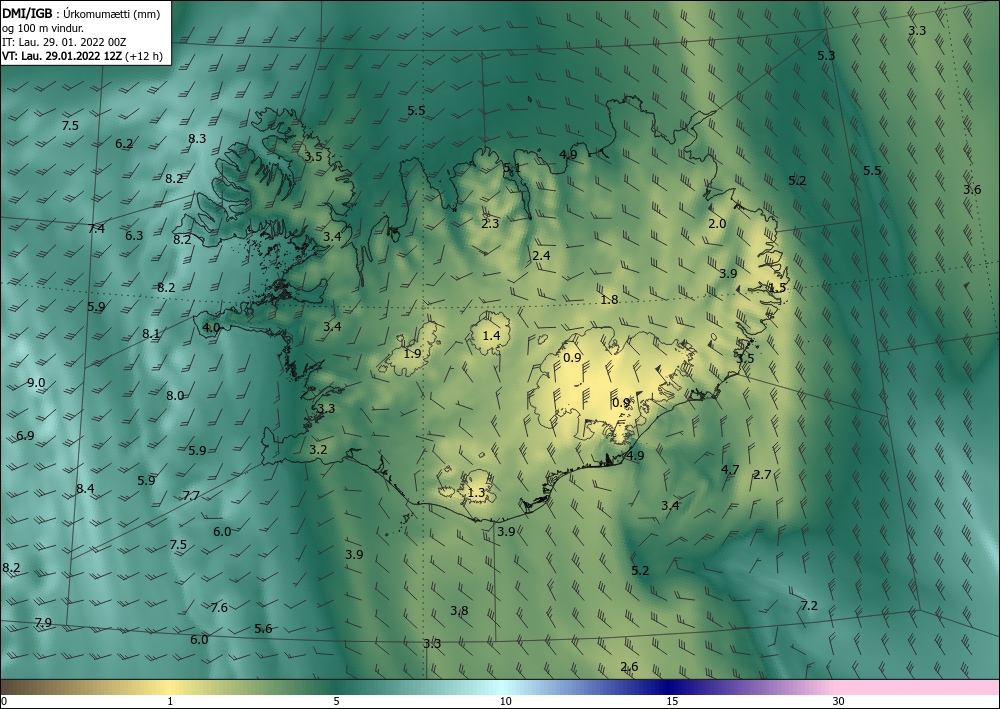The width and height of the screenshot is (1000, 709).
Task: Click the 2.7 value on the map
Action: [x=763, y=474]
